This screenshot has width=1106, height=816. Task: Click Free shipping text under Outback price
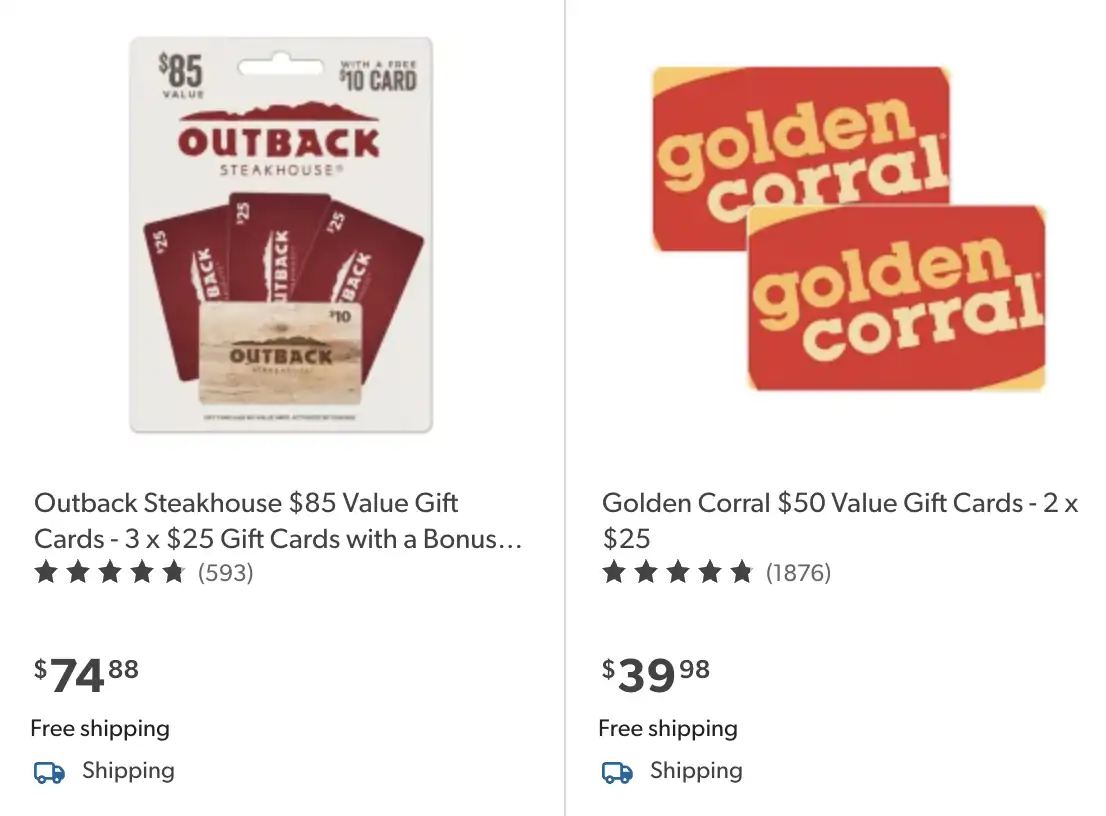100,729
